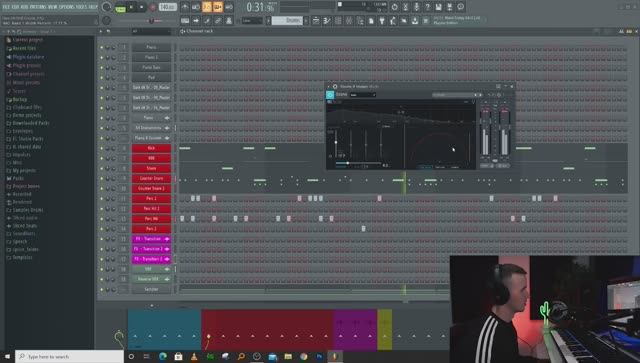The width and height of the screenshot is (640, 363).
Task: Mute the Perc 1 channel LED
Action: click(102, 198)
